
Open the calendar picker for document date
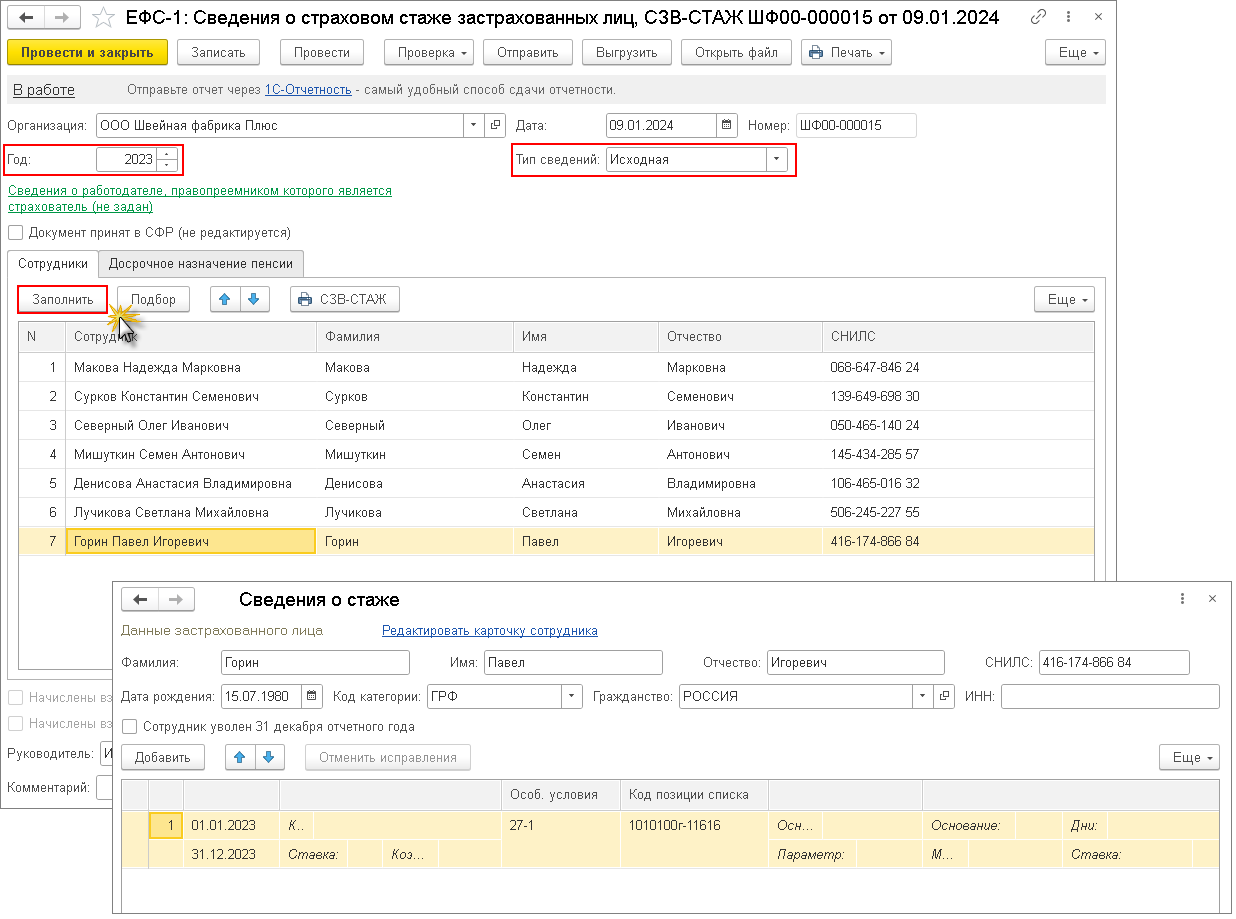(727, 126)
